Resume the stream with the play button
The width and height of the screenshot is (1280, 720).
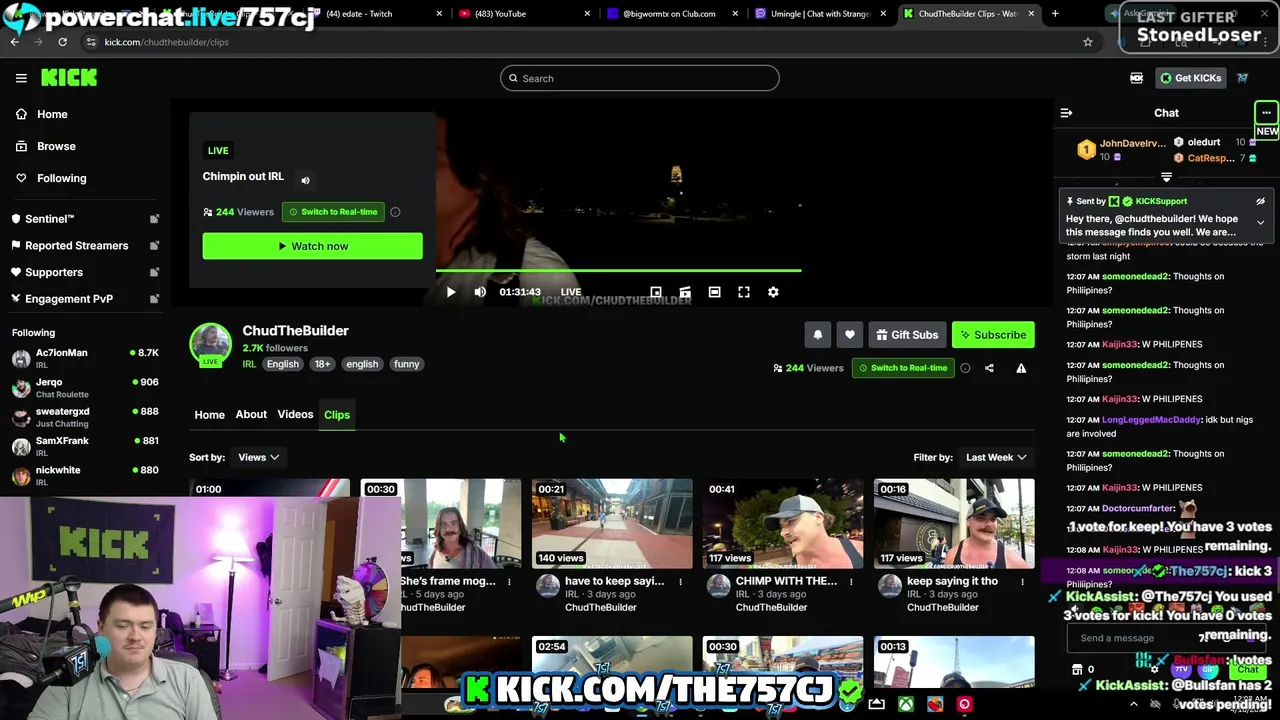(x=451, y=292)
